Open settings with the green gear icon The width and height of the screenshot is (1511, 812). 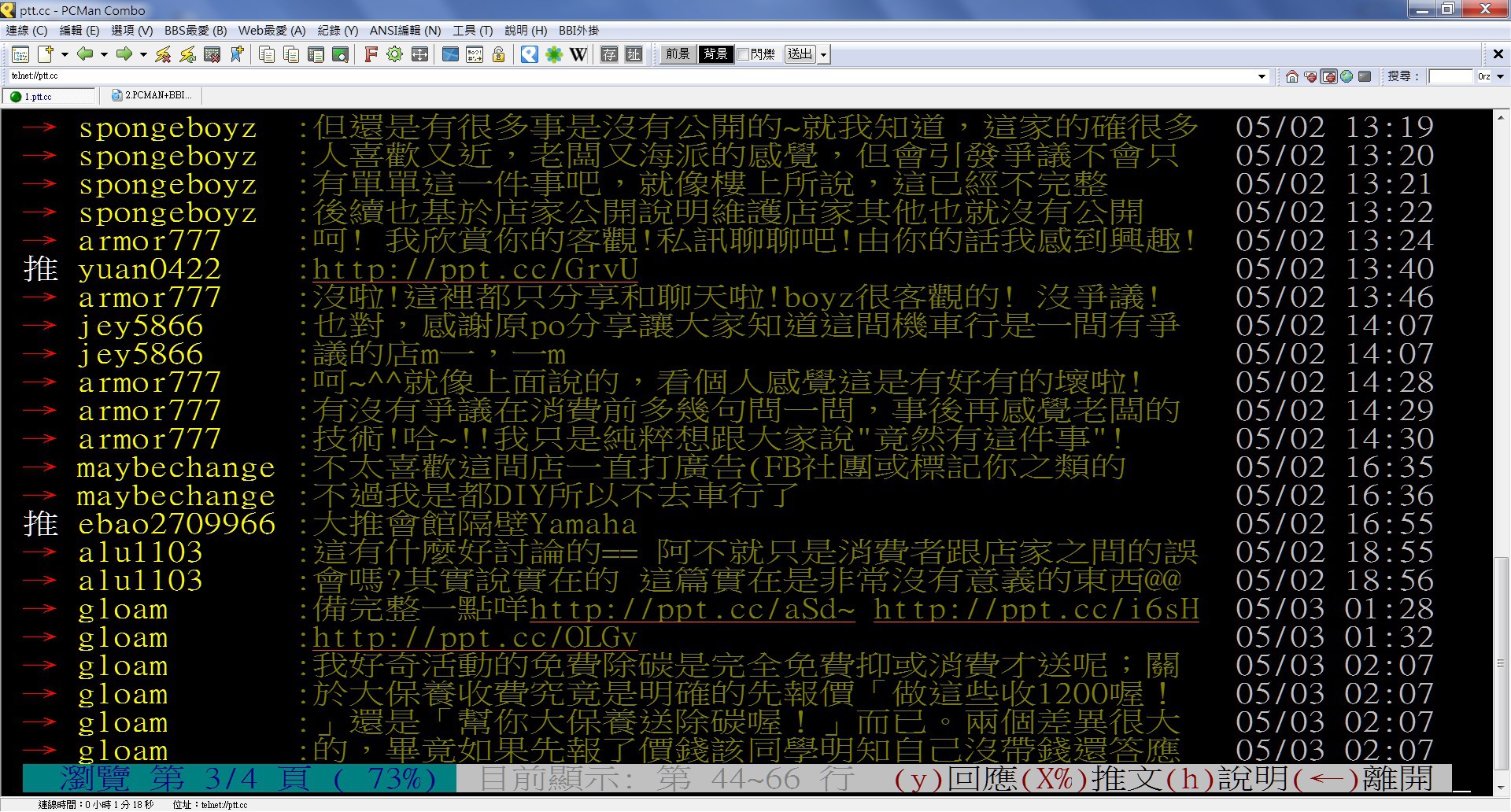[395, 54]
